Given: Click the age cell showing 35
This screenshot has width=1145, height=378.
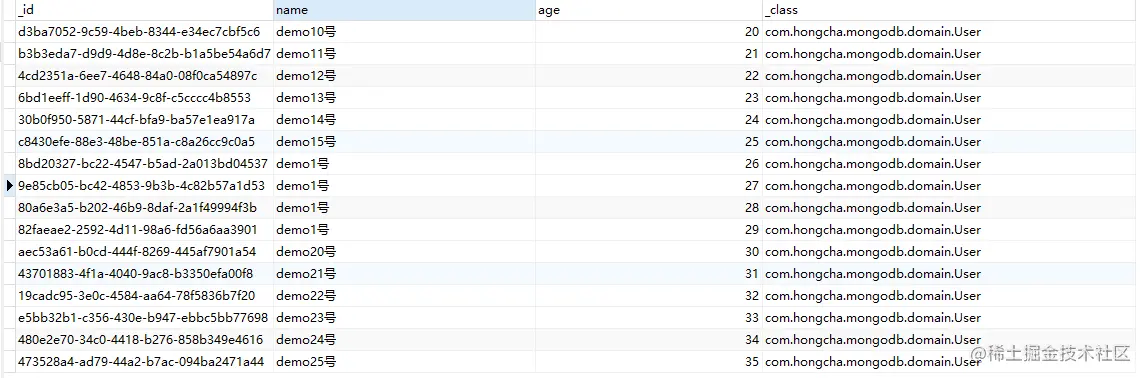Looking at the screenshot, I should click(648, 361).
